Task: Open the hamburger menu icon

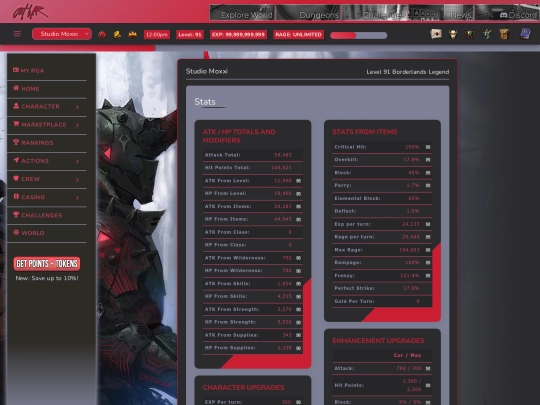Action: (x=17, y=34)
